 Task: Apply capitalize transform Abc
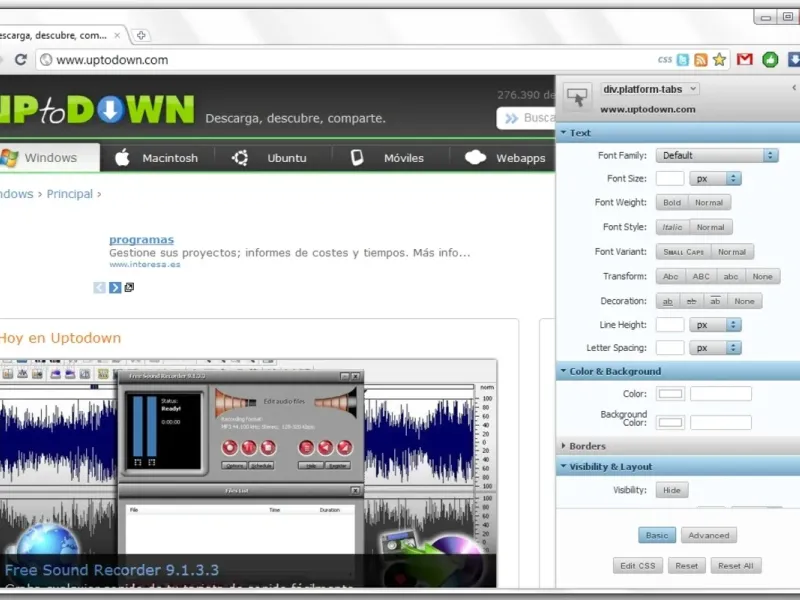point(670,277)
